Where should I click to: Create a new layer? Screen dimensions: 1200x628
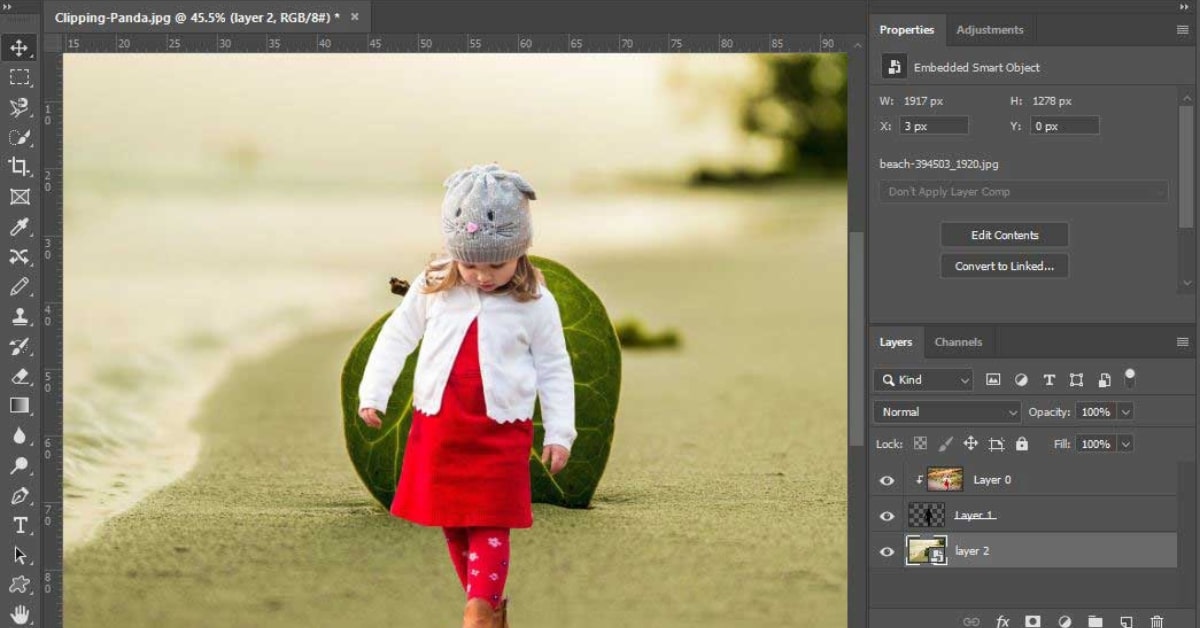[1126, 621]
